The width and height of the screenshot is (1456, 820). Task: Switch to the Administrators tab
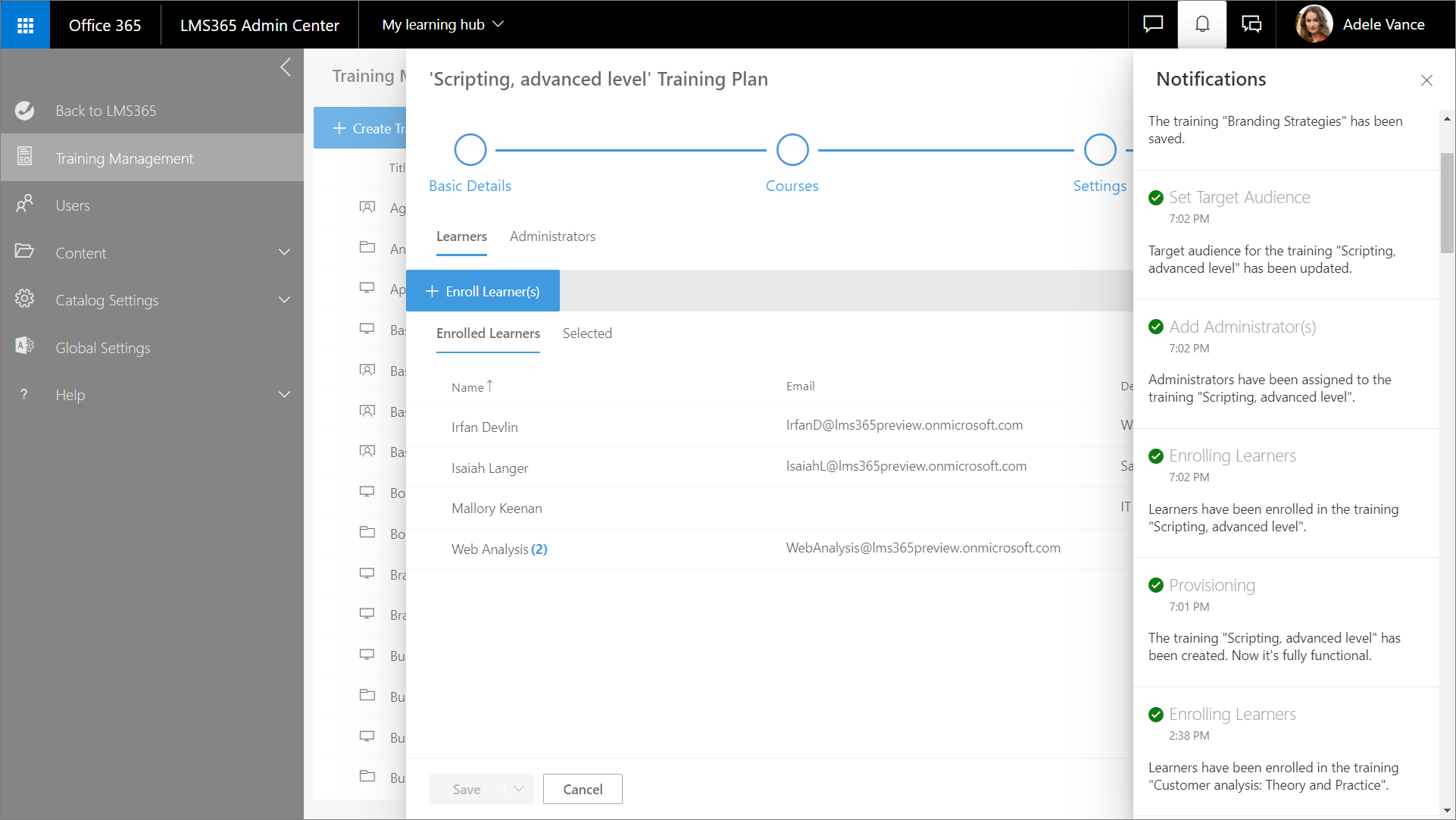[x=552, y=236]
